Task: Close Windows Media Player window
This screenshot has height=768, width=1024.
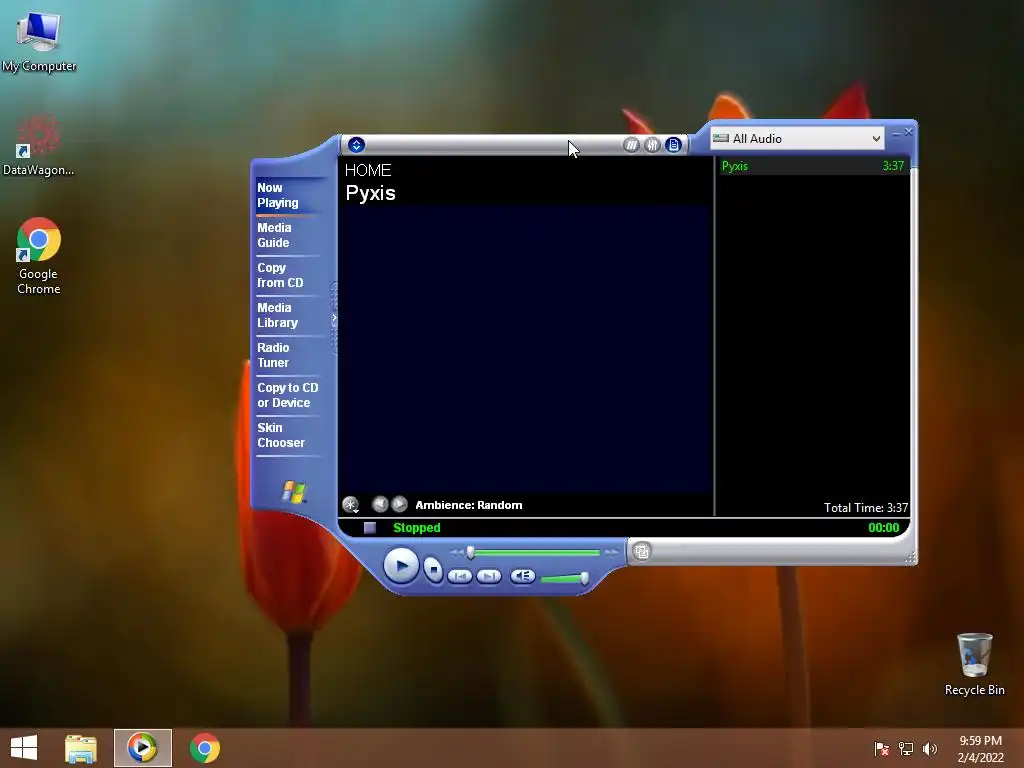Action: (x=908, y=132)
